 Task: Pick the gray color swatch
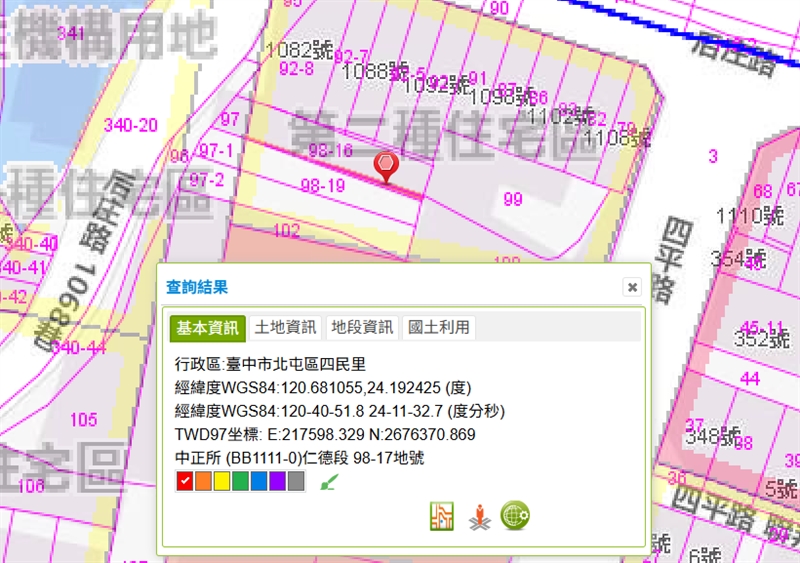click(295, 482)
